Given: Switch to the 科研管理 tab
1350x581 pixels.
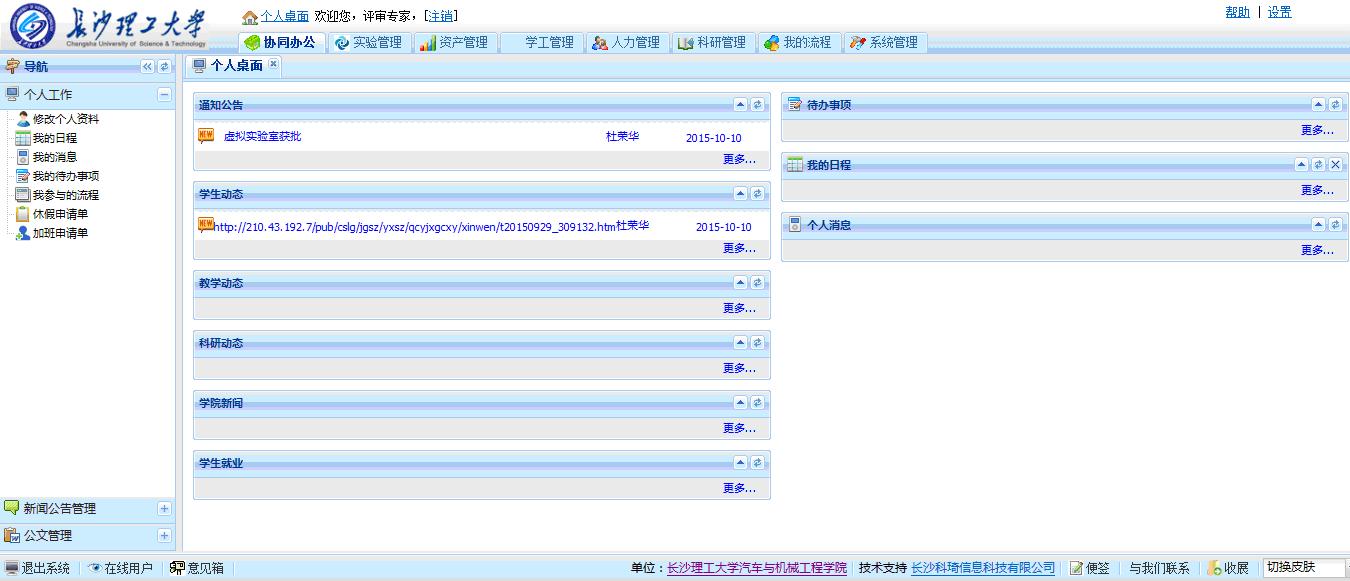Looking at the screenshot, I should [x=712, y=42].
